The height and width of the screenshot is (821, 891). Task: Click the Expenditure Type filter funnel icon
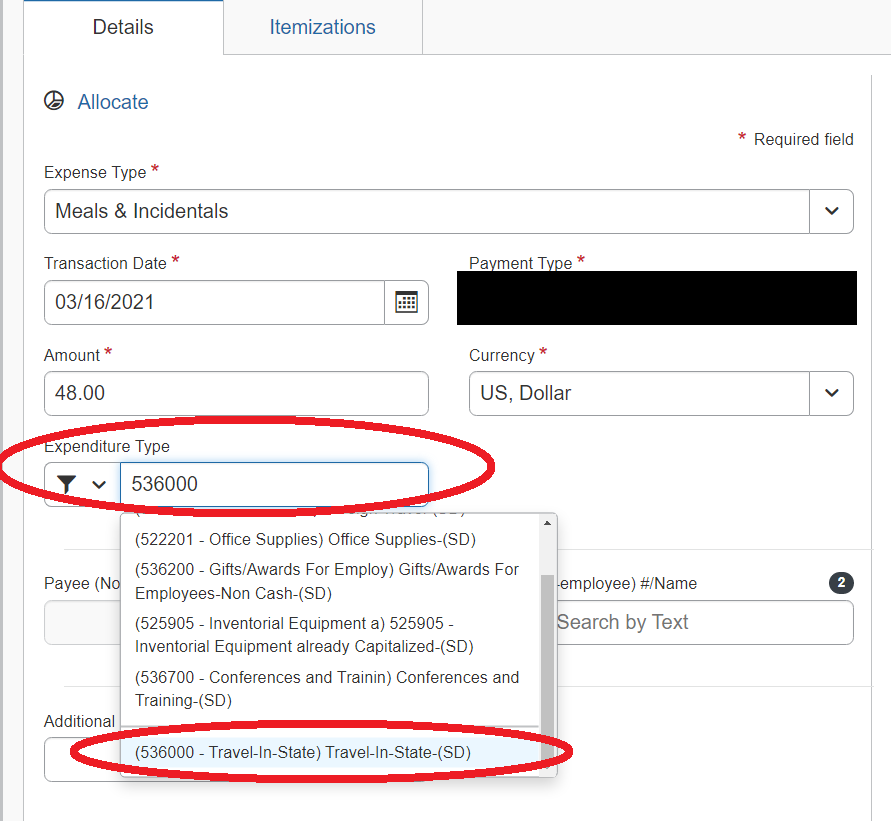[x=67, y=484]
